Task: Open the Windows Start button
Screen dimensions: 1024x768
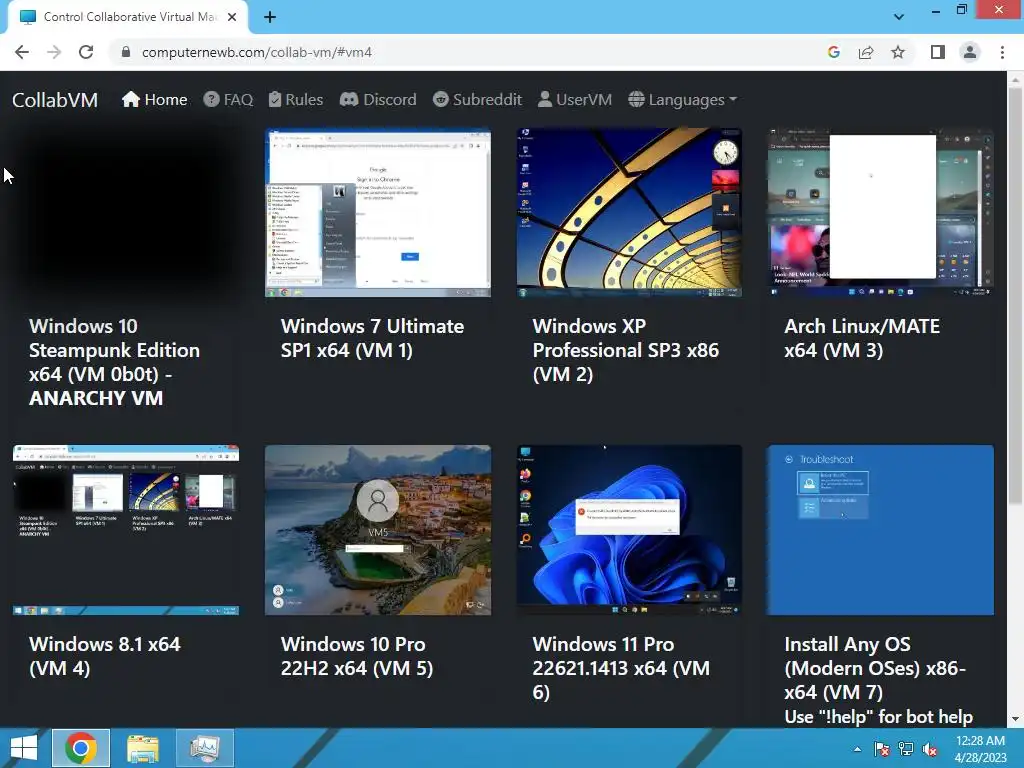Action: [24, 748]
